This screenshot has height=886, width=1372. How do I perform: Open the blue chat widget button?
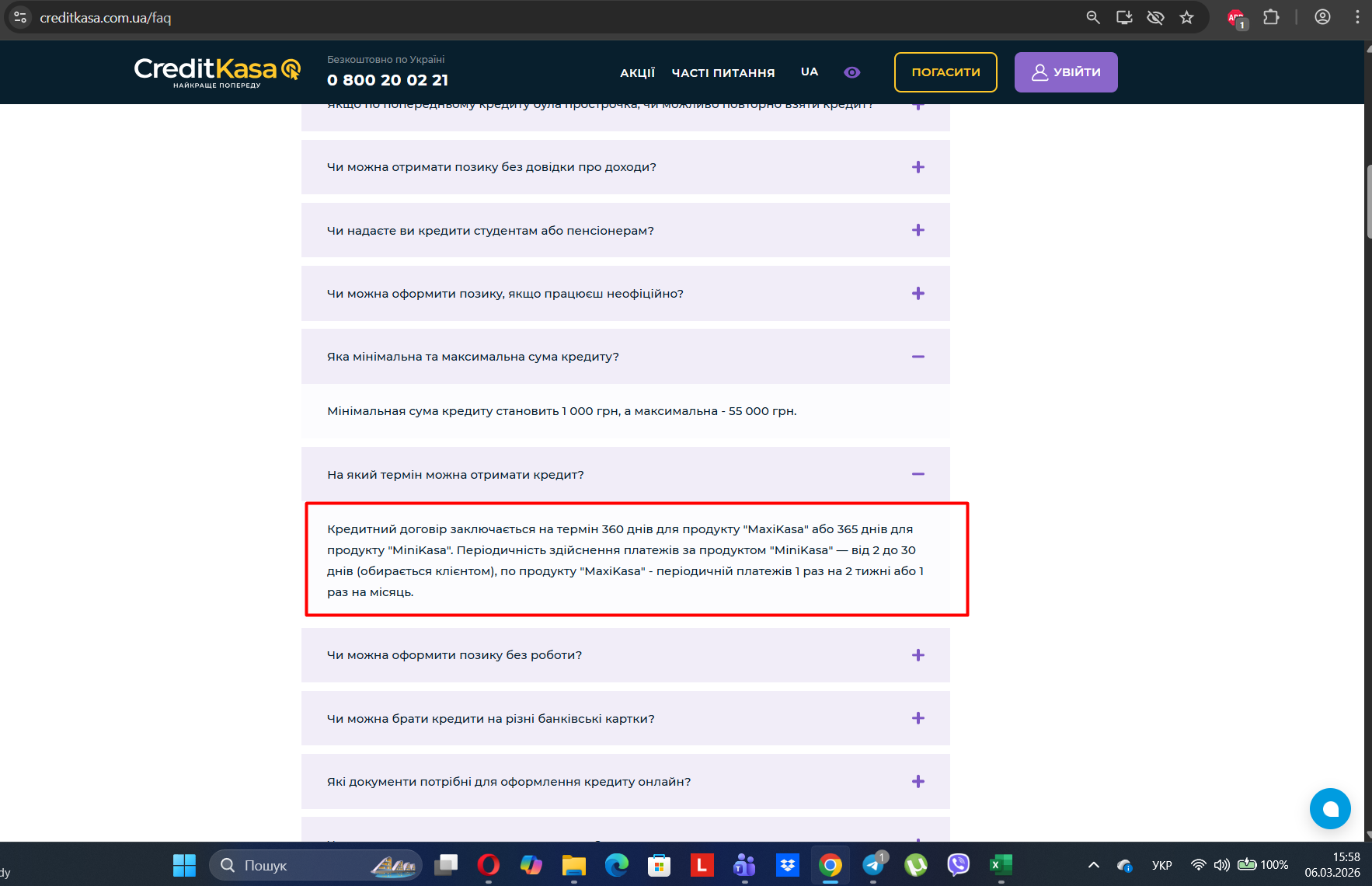point(1330,809)
